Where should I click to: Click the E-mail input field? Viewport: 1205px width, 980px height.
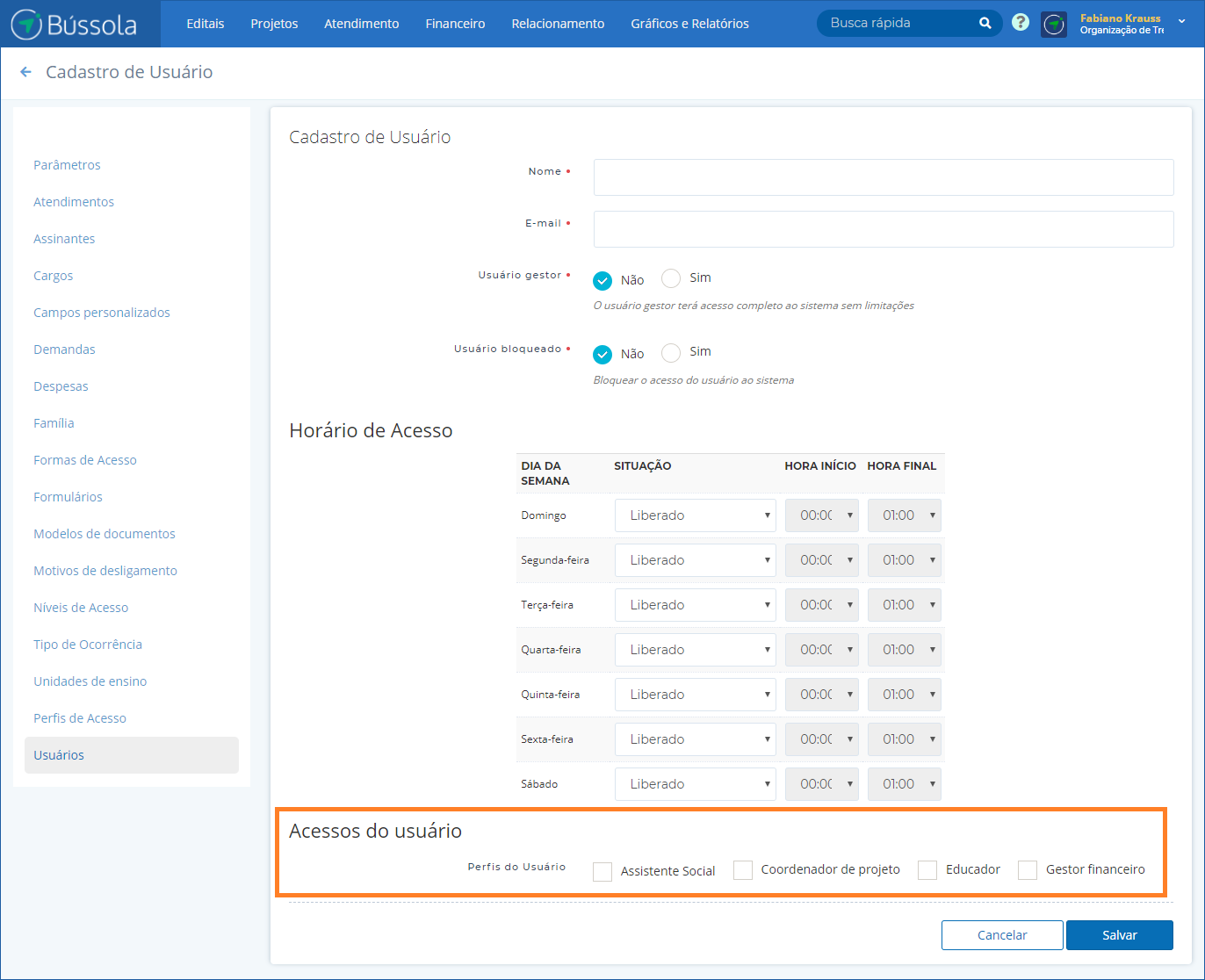tap(884, 229)
